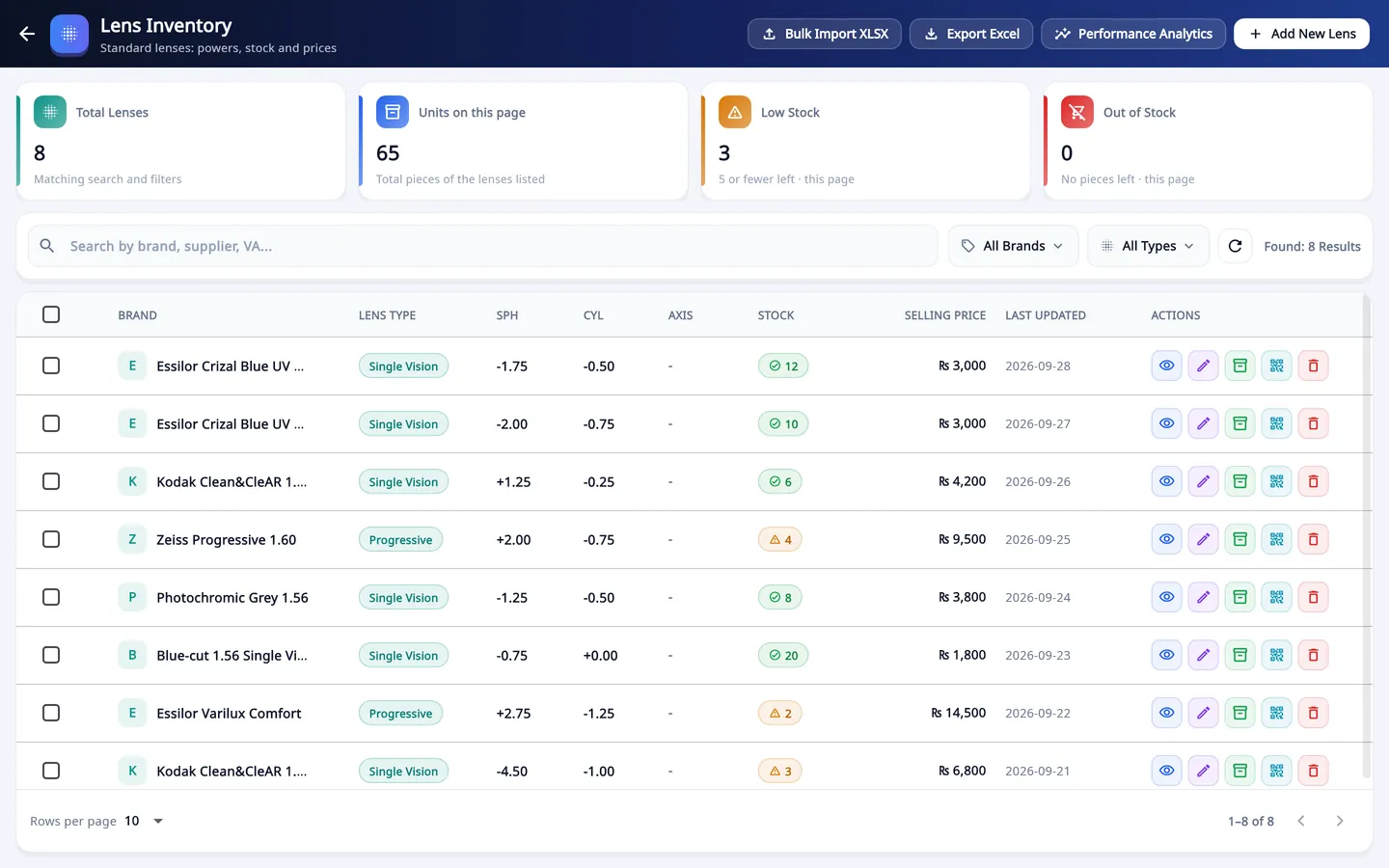The height and width of the screenshot is (868, 1389).
Task: Click the Last Updated column header
Action: pos(1046,315)
